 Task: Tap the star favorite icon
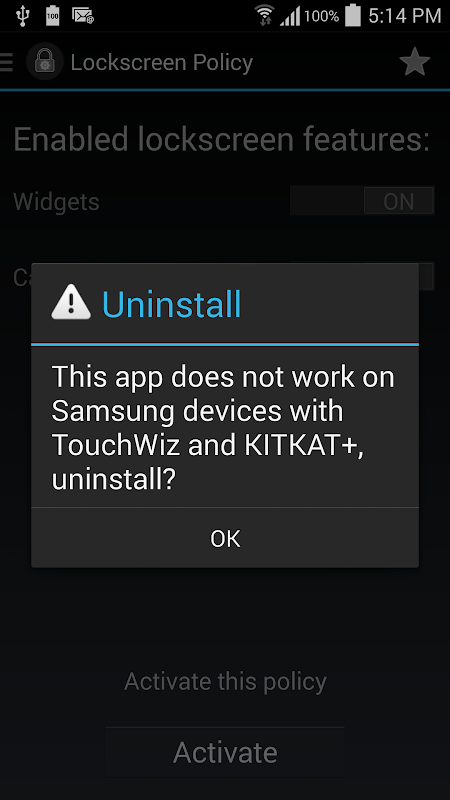(414, 62)
